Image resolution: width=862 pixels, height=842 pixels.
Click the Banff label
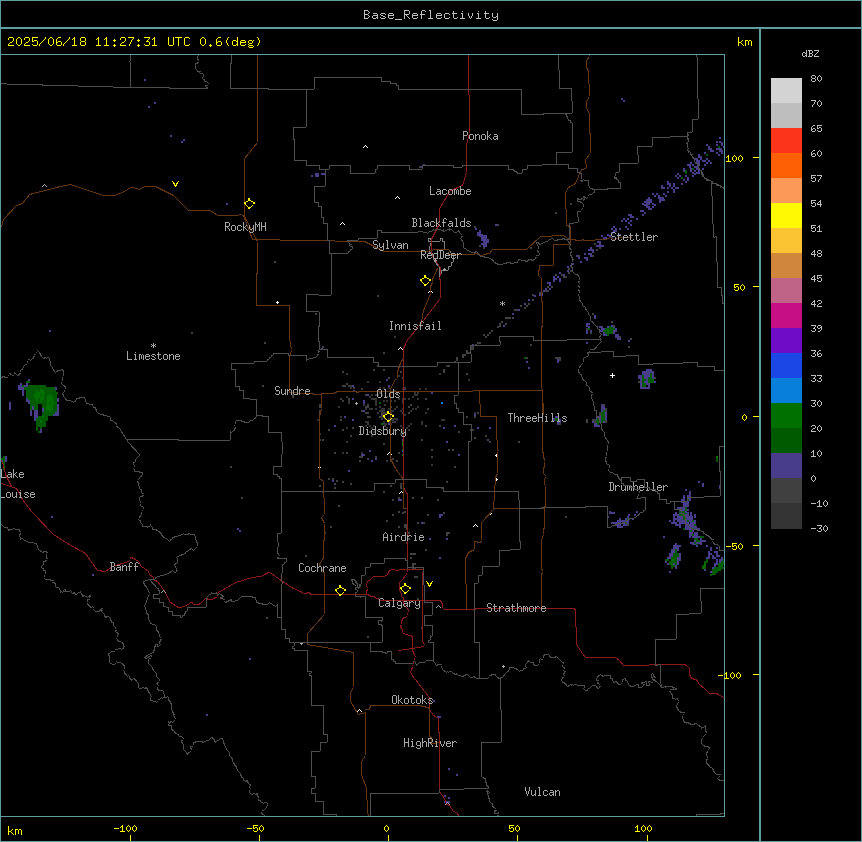[124, 567]
